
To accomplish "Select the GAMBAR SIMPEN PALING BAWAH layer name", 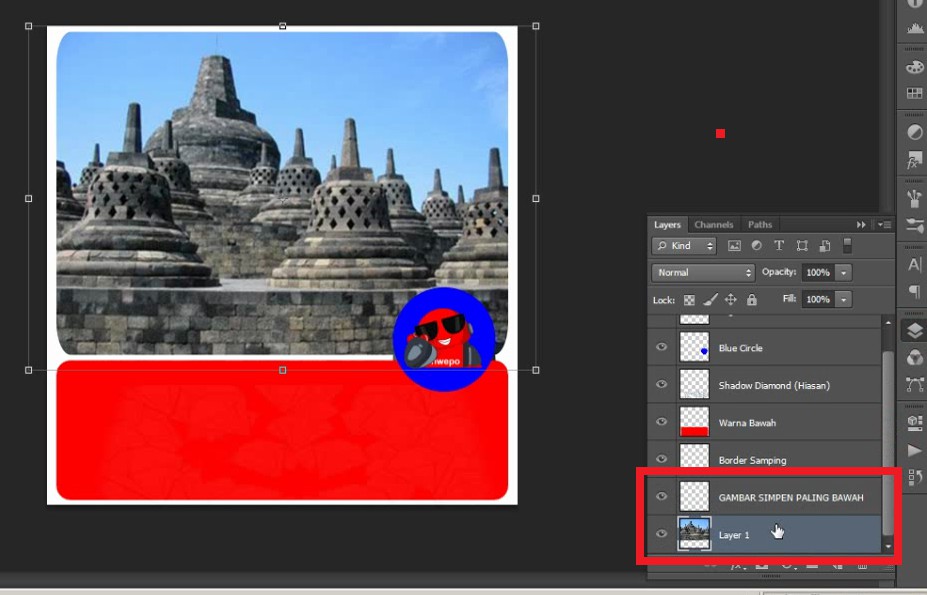I will (x=790, y=497).
